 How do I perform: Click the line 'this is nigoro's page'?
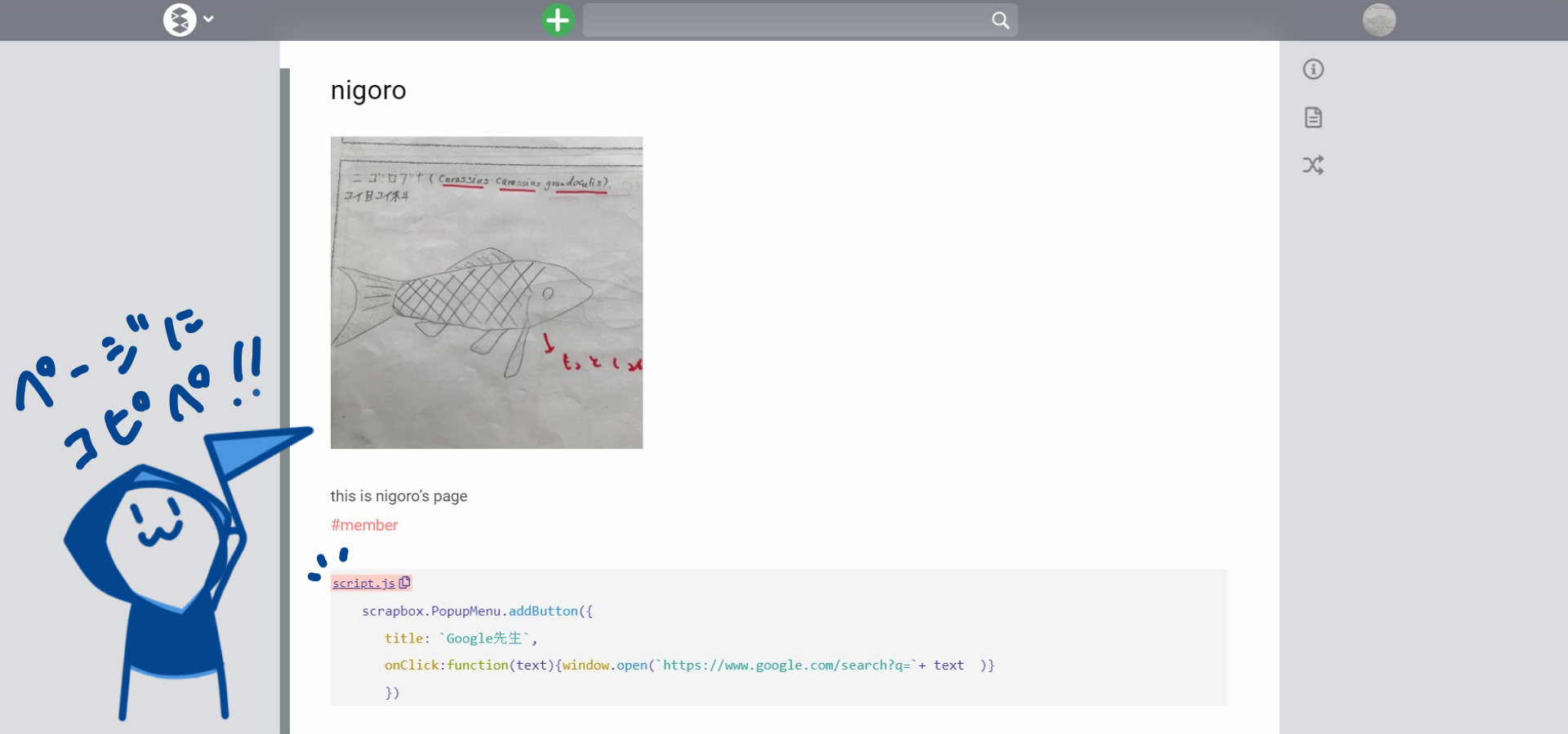point(399,496)
